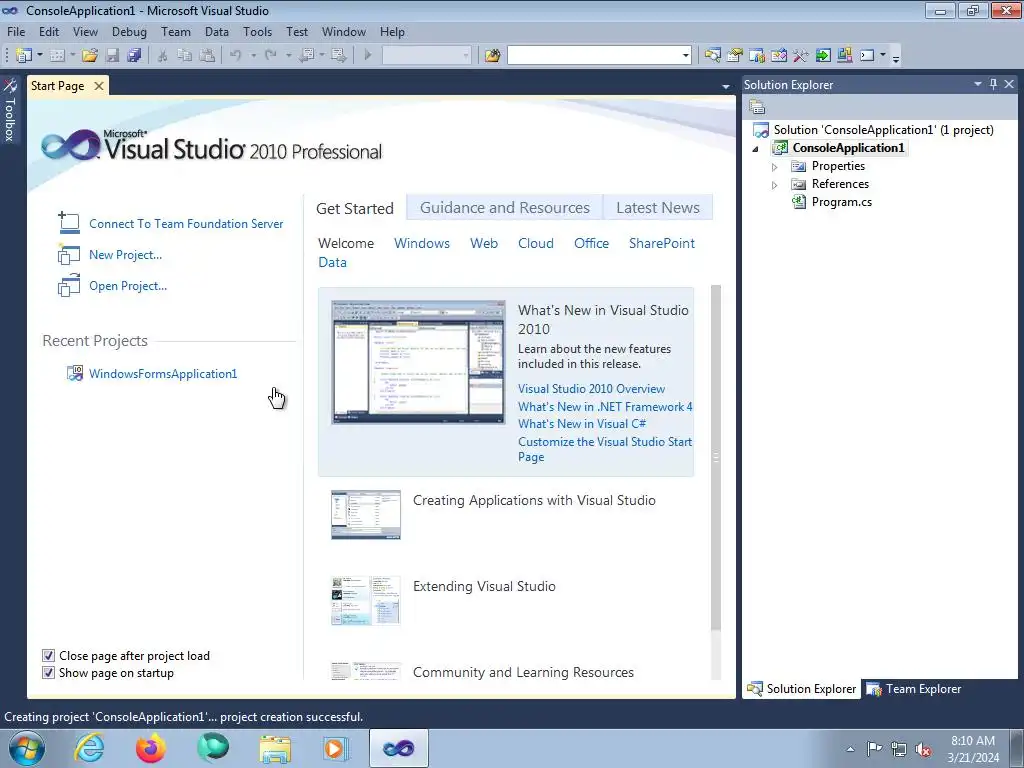This screenshot has height=768, width=1024.
Task: Open the toolbar options overflow arrow
Action: coord(896,58)
